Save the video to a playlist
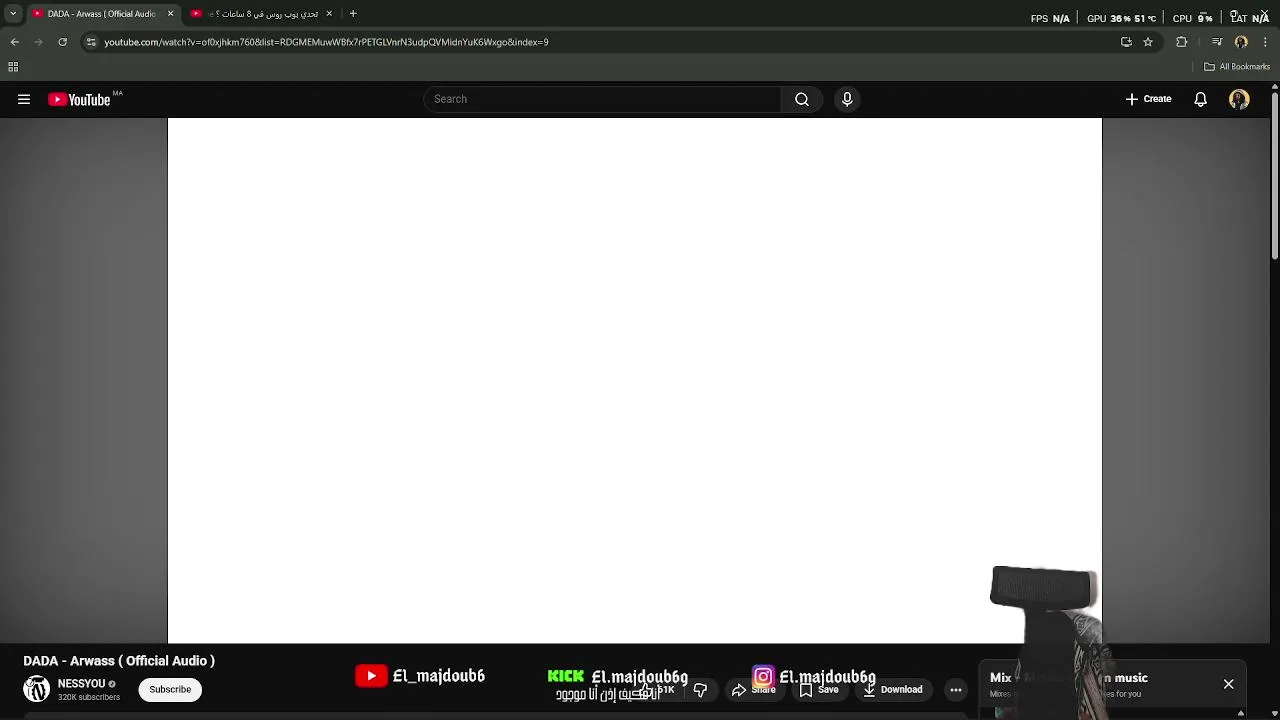1280x720 pixels. pyautogui.click(x=818, y=689)
